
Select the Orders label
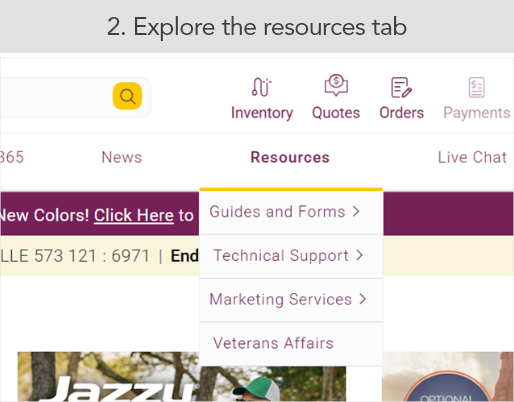coord(402,113)
